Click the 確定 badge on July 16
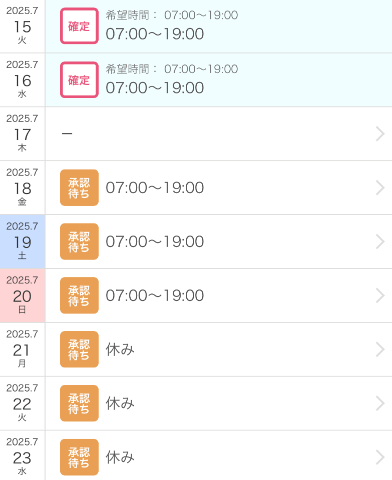This screenshot has width=392, height=480. click(79, 80)
